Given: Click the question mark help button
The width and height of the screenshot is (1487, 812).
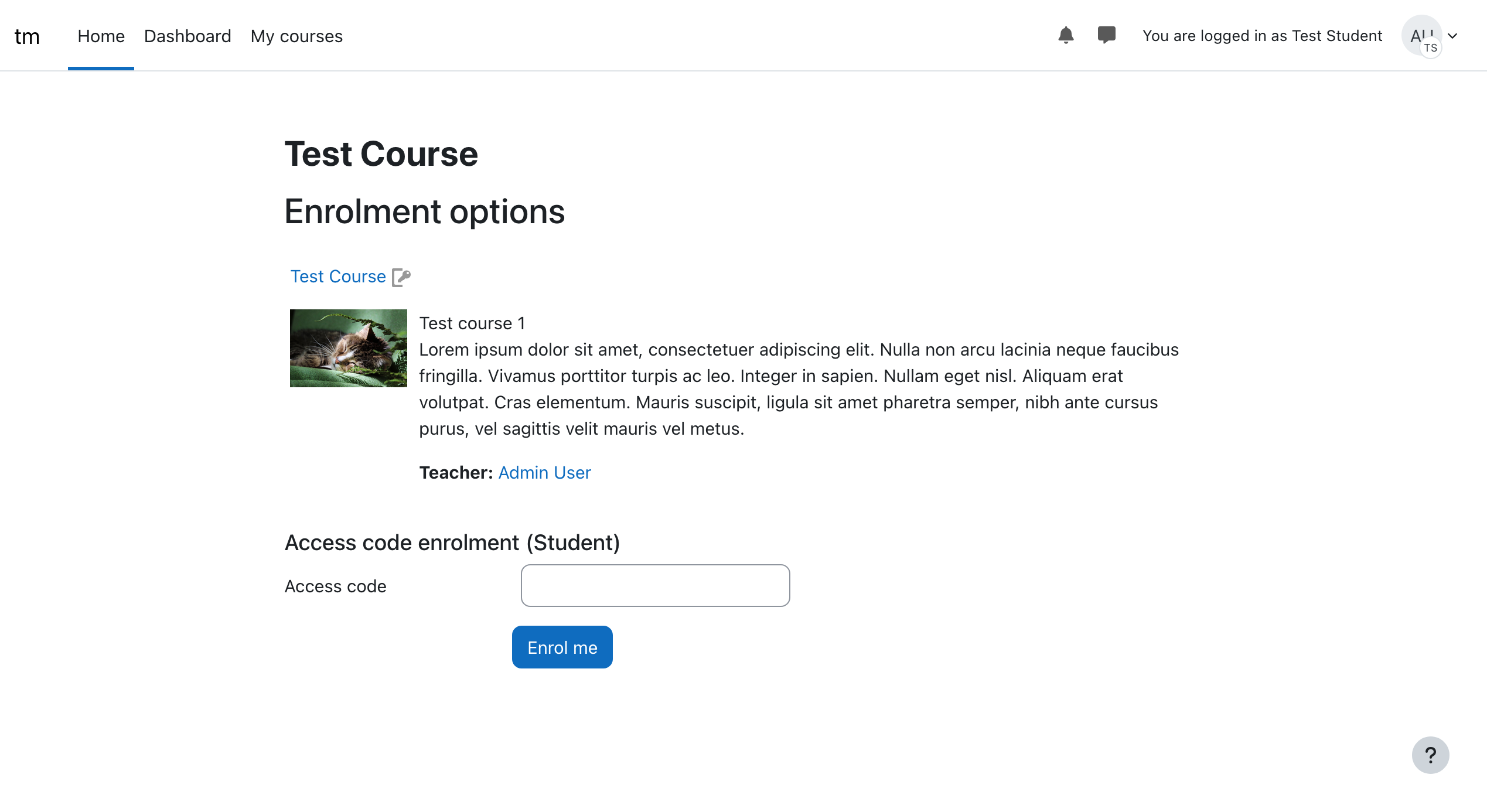Looking at the screenshot, I should pos(1430,755).
